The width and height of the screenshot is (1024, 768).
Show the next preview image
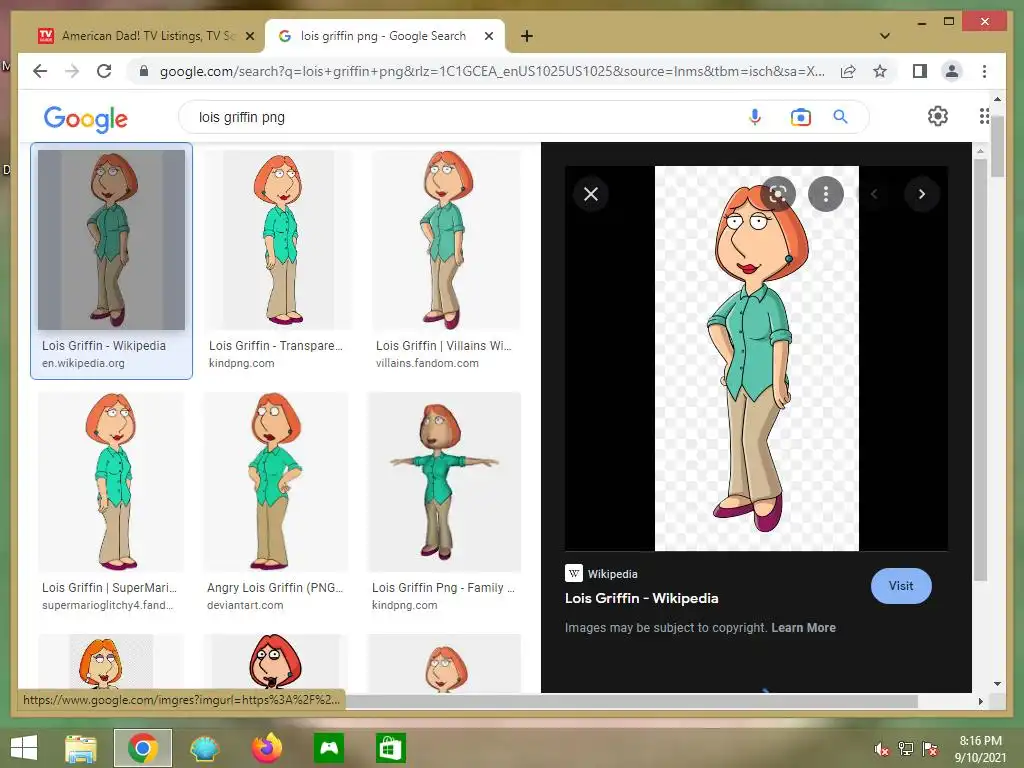(921, 194)
